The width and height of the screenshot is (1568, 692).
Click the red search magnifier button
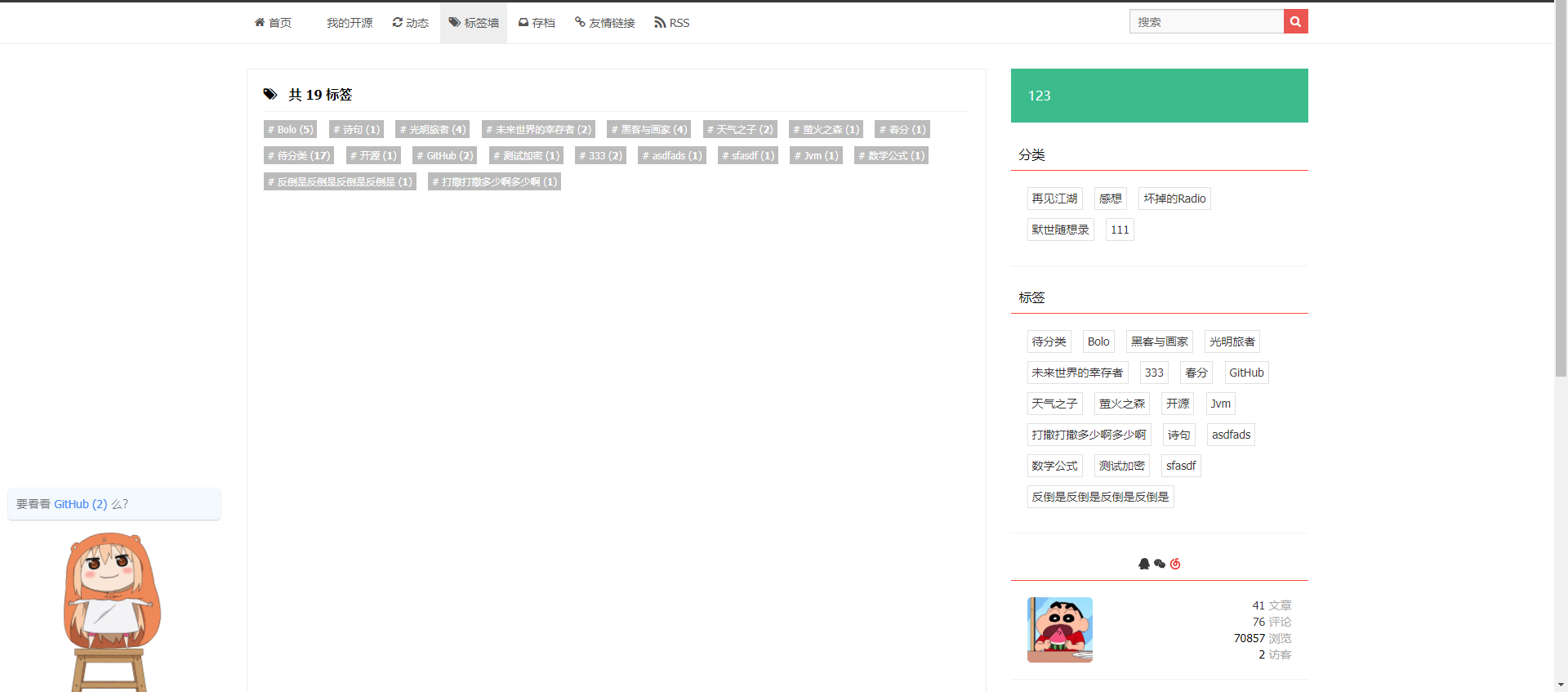pos(1295,22)
